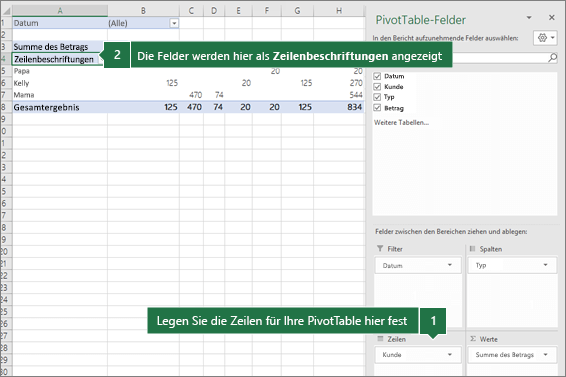
Task: Select column G header
Action: [297, 11]
